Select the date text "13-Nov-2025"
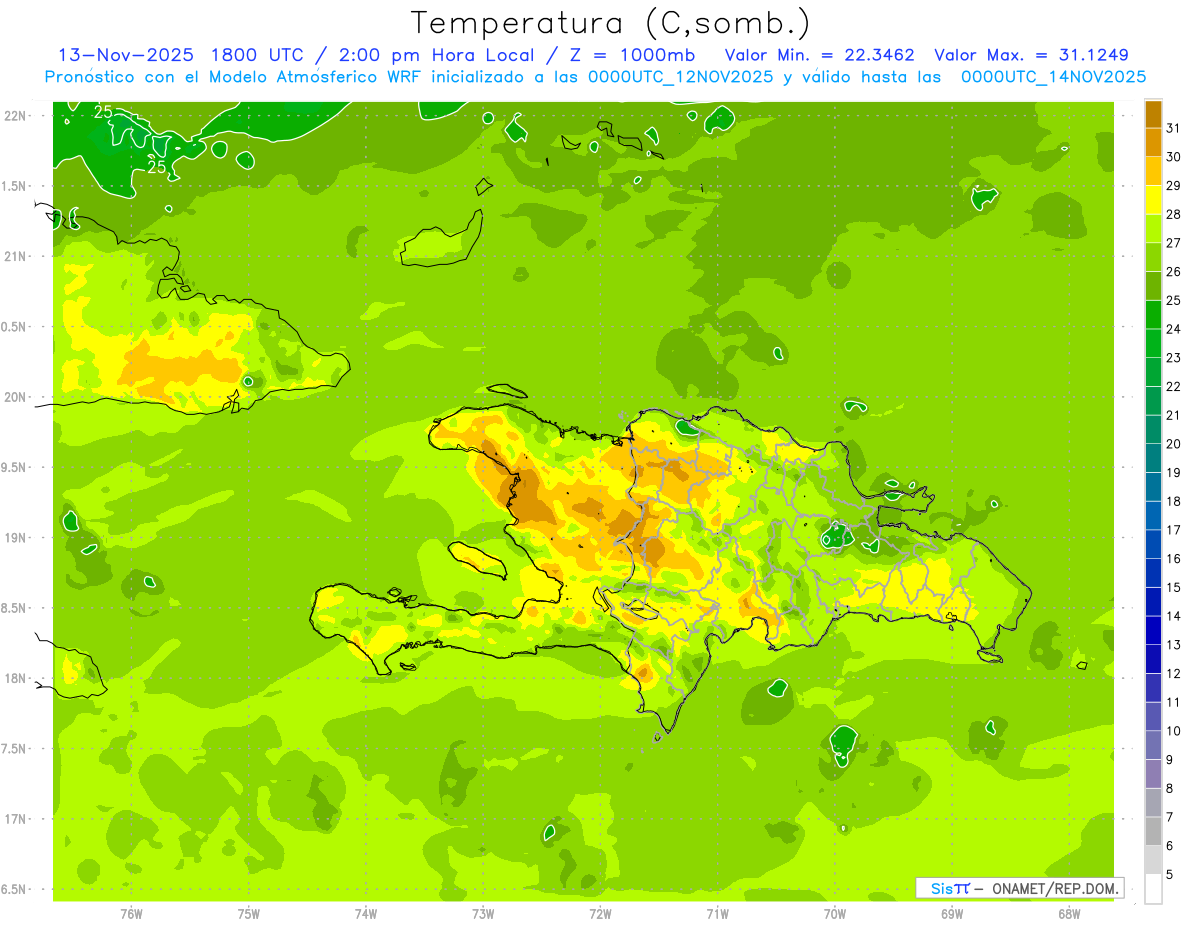The width and height of the screenshot is (1200, 927). [125, 55]
